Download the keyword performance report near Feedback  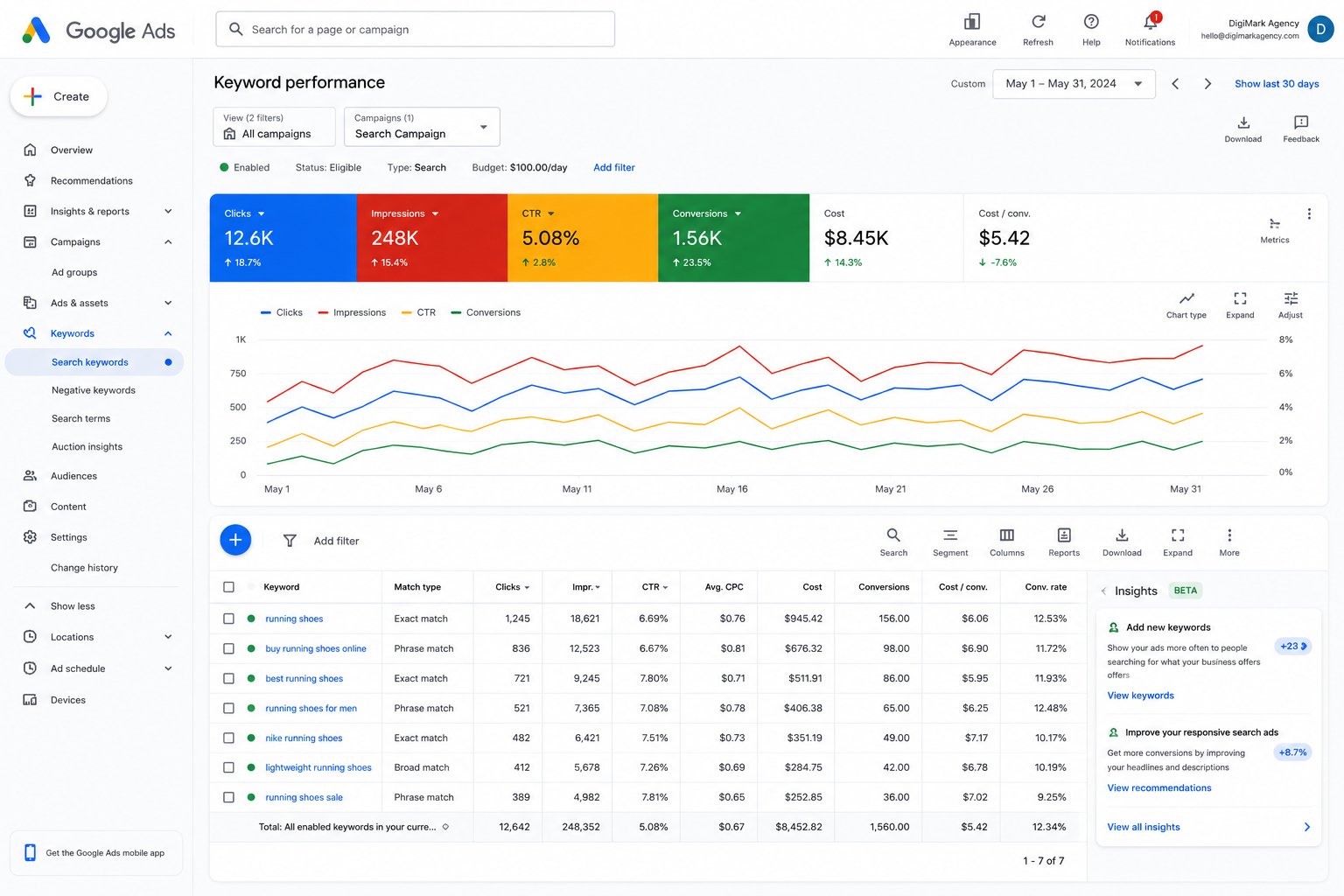point(1243,122)
